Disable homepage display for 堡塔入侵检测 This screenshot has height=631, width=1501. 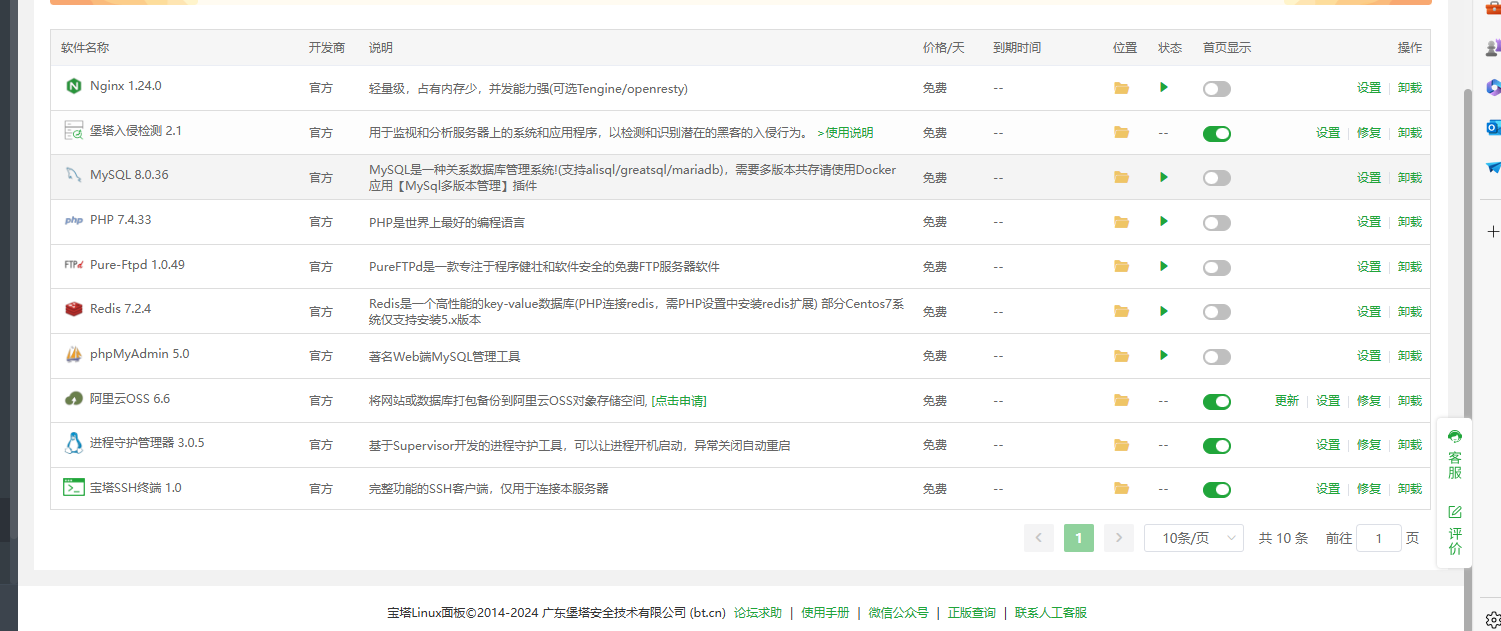point(1217,134)
